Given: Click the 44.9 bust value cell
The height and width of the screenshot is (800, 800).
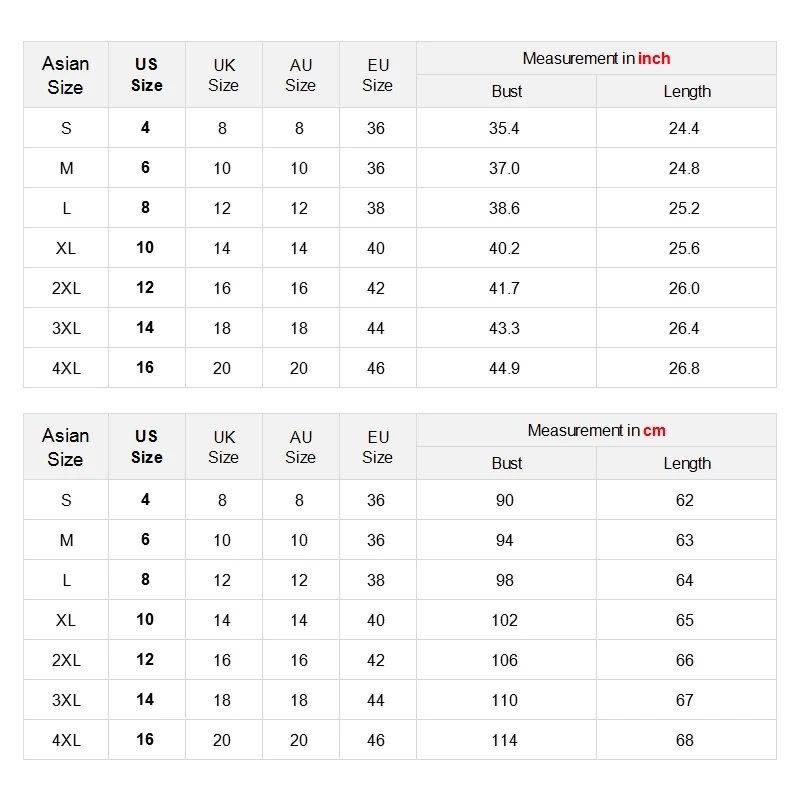Looking at the screenshot, I should tap(504, 369).
